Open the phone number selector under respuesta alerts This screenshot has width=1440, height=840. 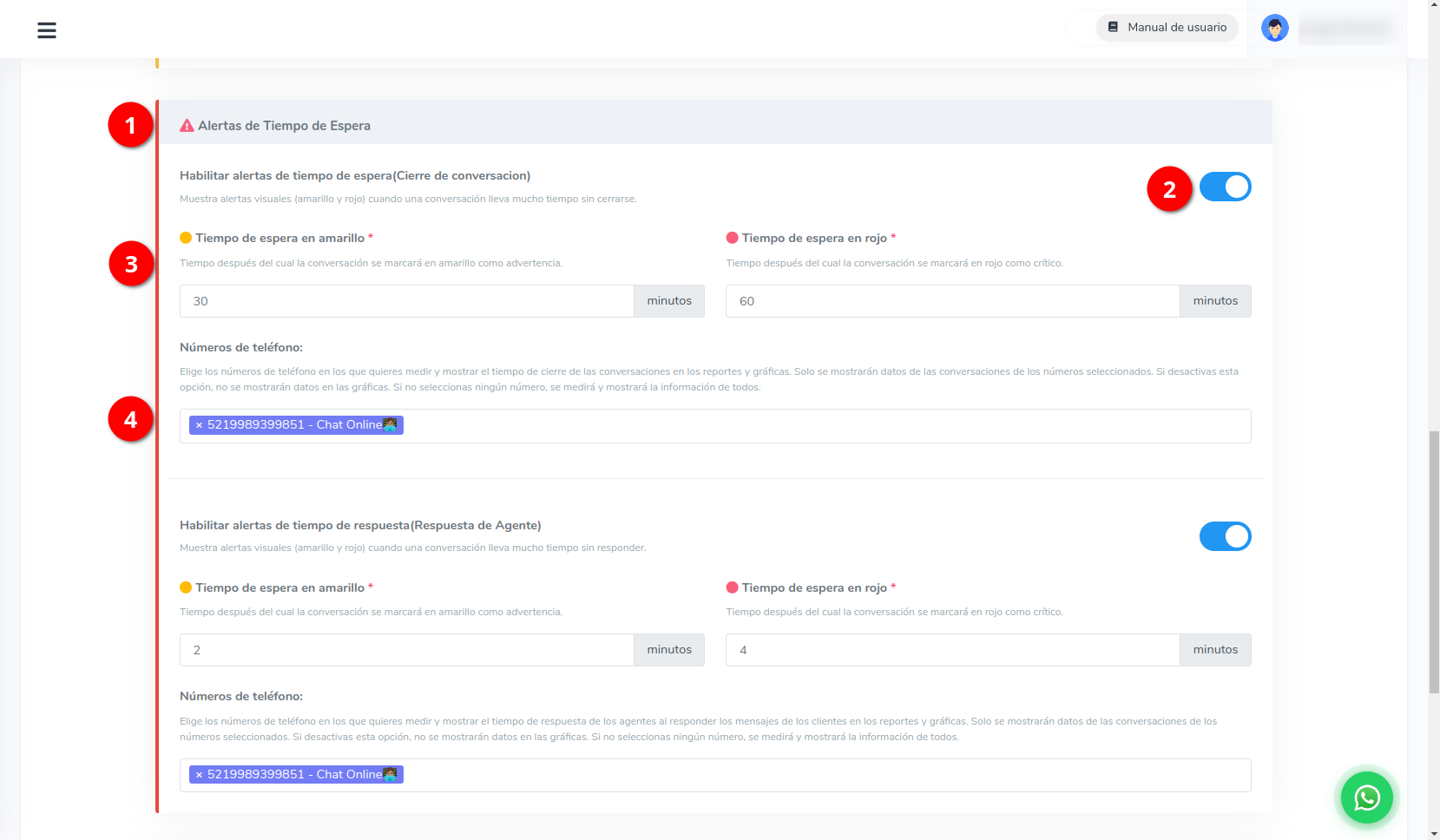coord(781,775)
